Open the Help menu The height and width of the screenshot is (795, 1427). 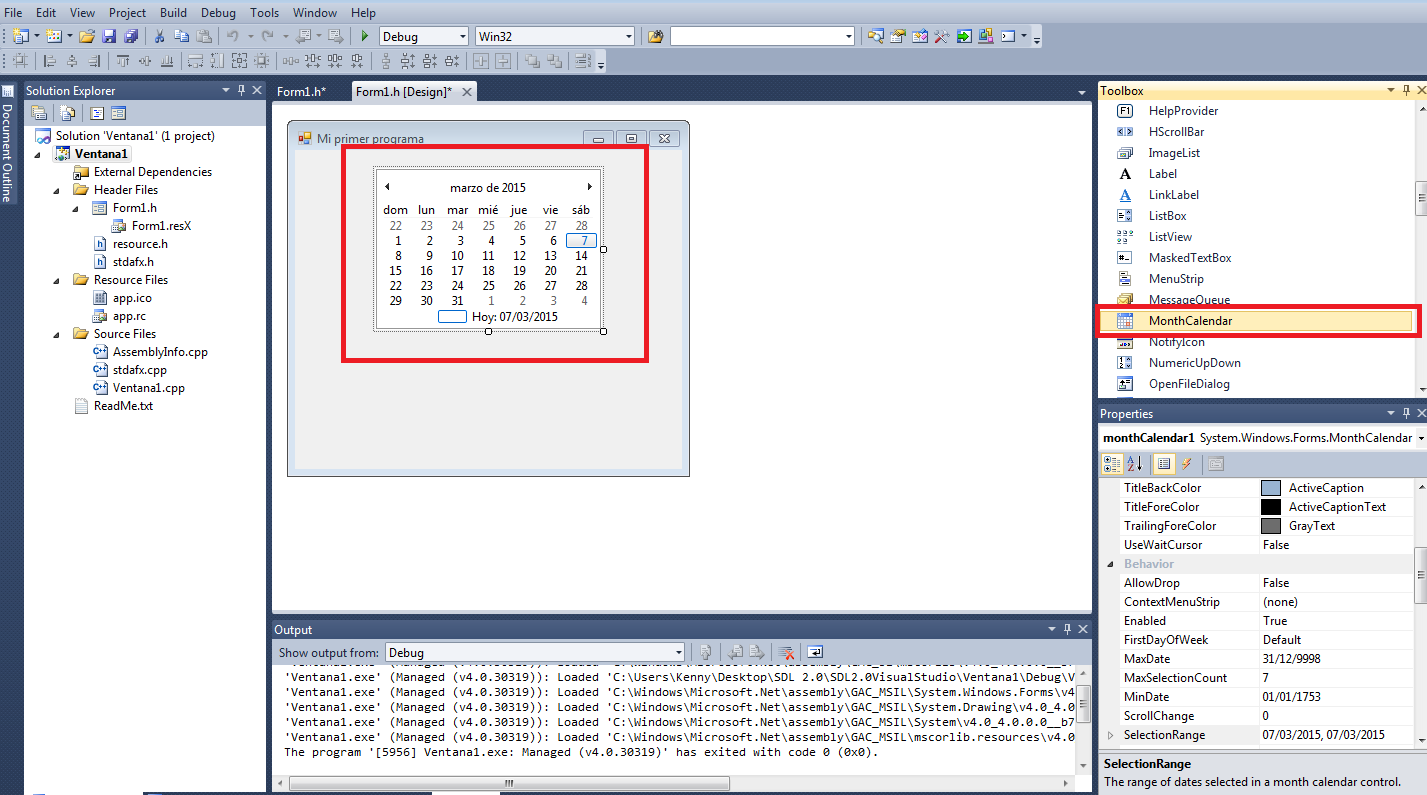coord(363,13)
